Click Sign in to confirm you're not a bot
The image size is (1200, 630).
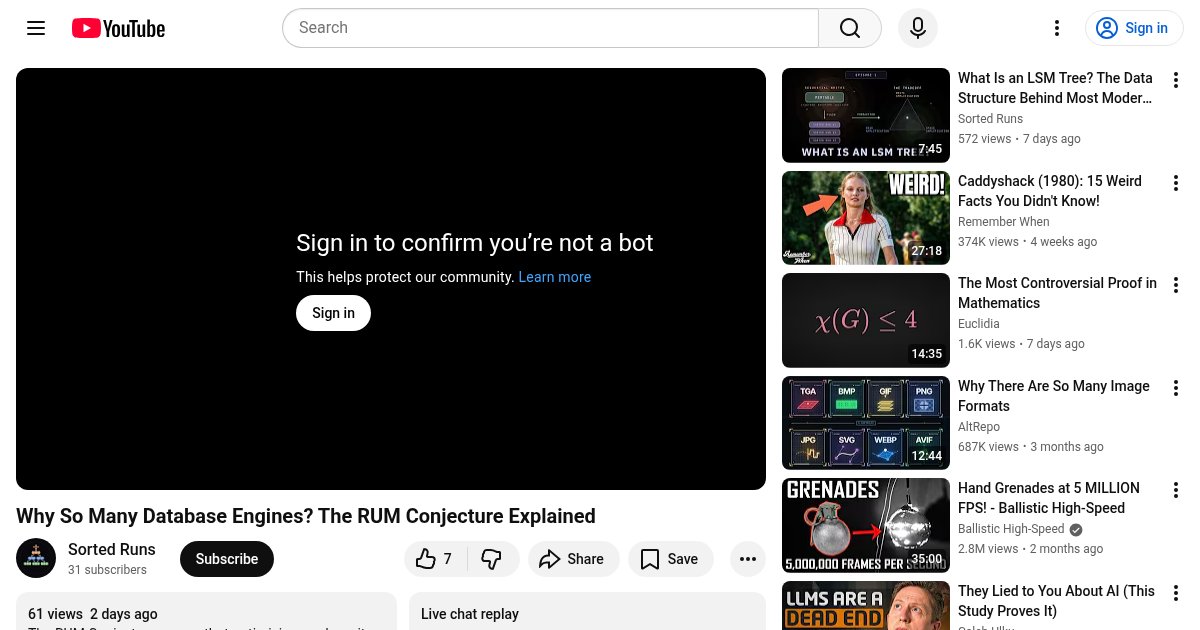(x=333, y=313)
